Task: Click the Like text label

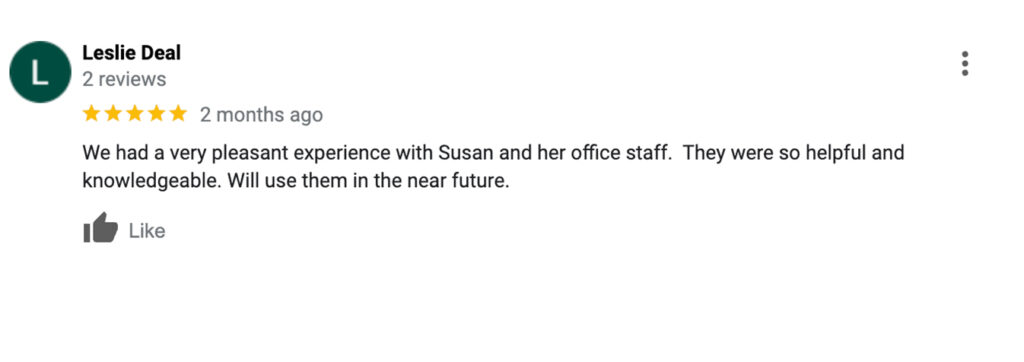Action: [x=147, y=231]
